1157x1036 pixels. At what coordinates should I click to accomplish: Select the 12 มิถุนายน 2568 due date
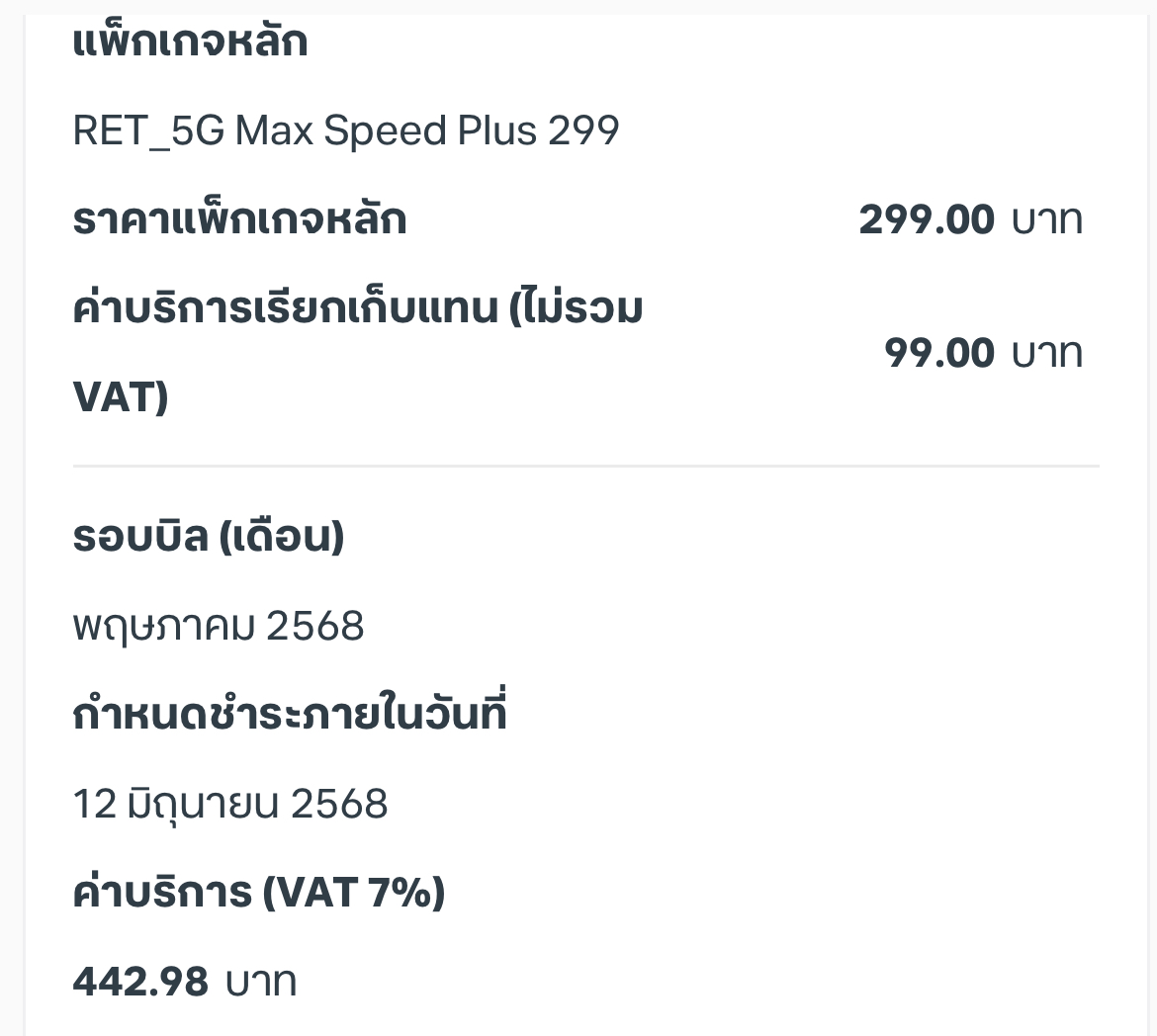tap(230, 804)
